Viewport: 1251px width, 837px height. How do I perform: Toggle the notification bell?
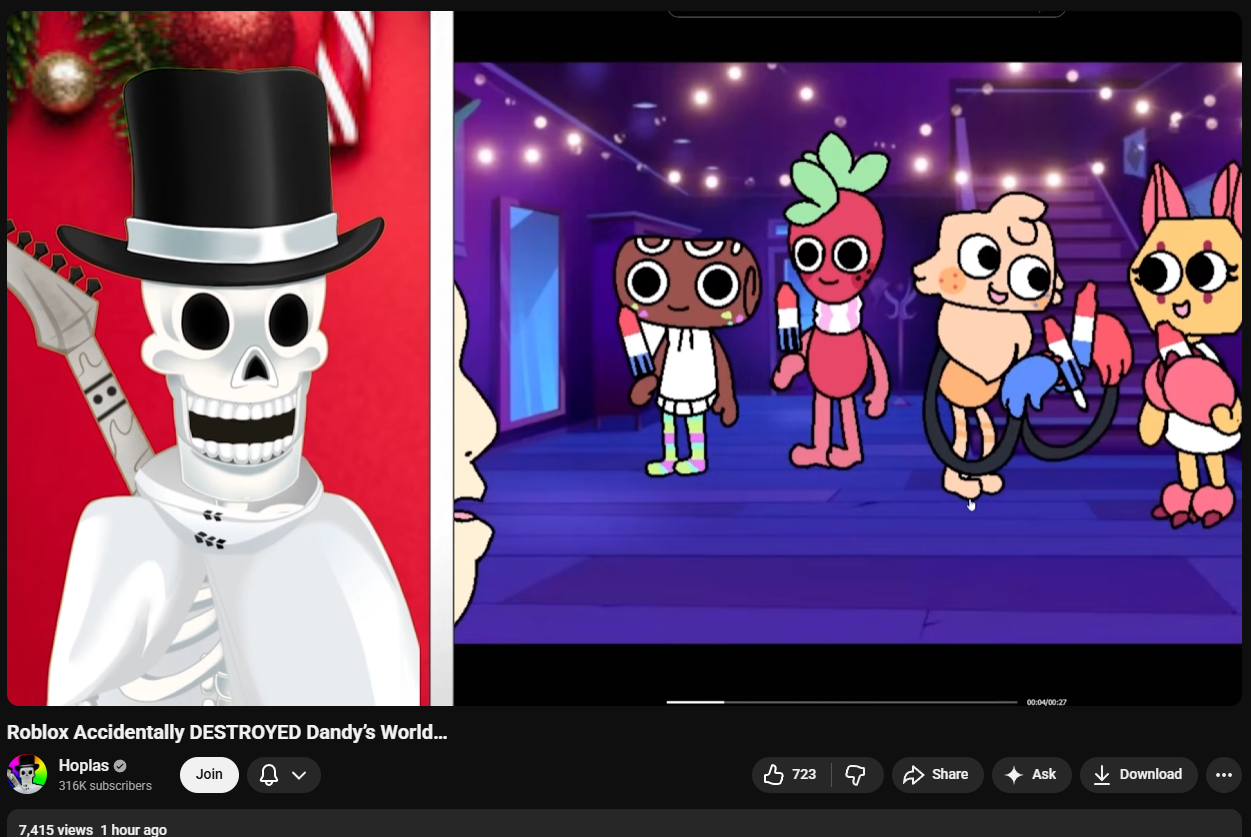268,775
